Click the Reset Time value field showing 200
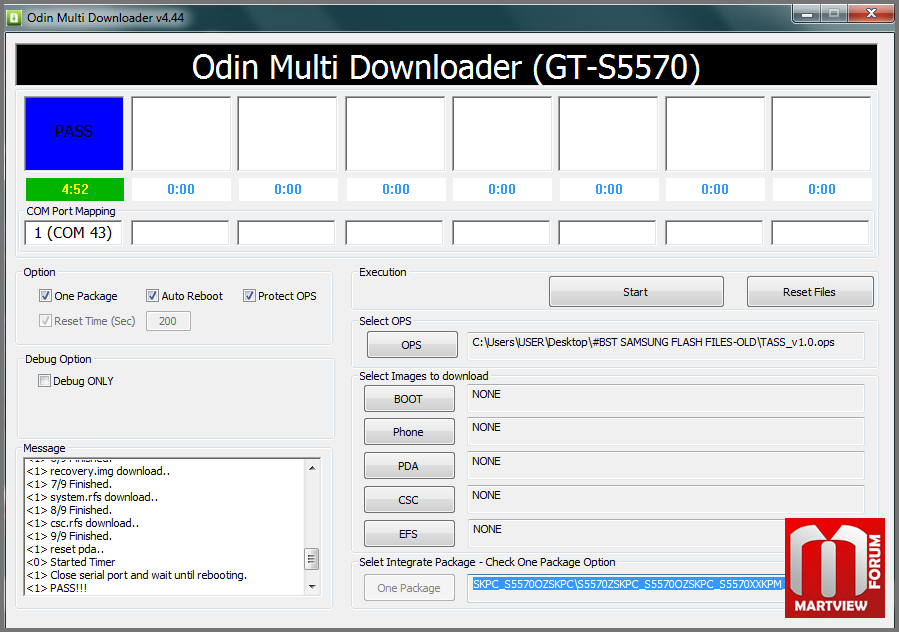Screen dimensions: 899x632 pos(168,321)
